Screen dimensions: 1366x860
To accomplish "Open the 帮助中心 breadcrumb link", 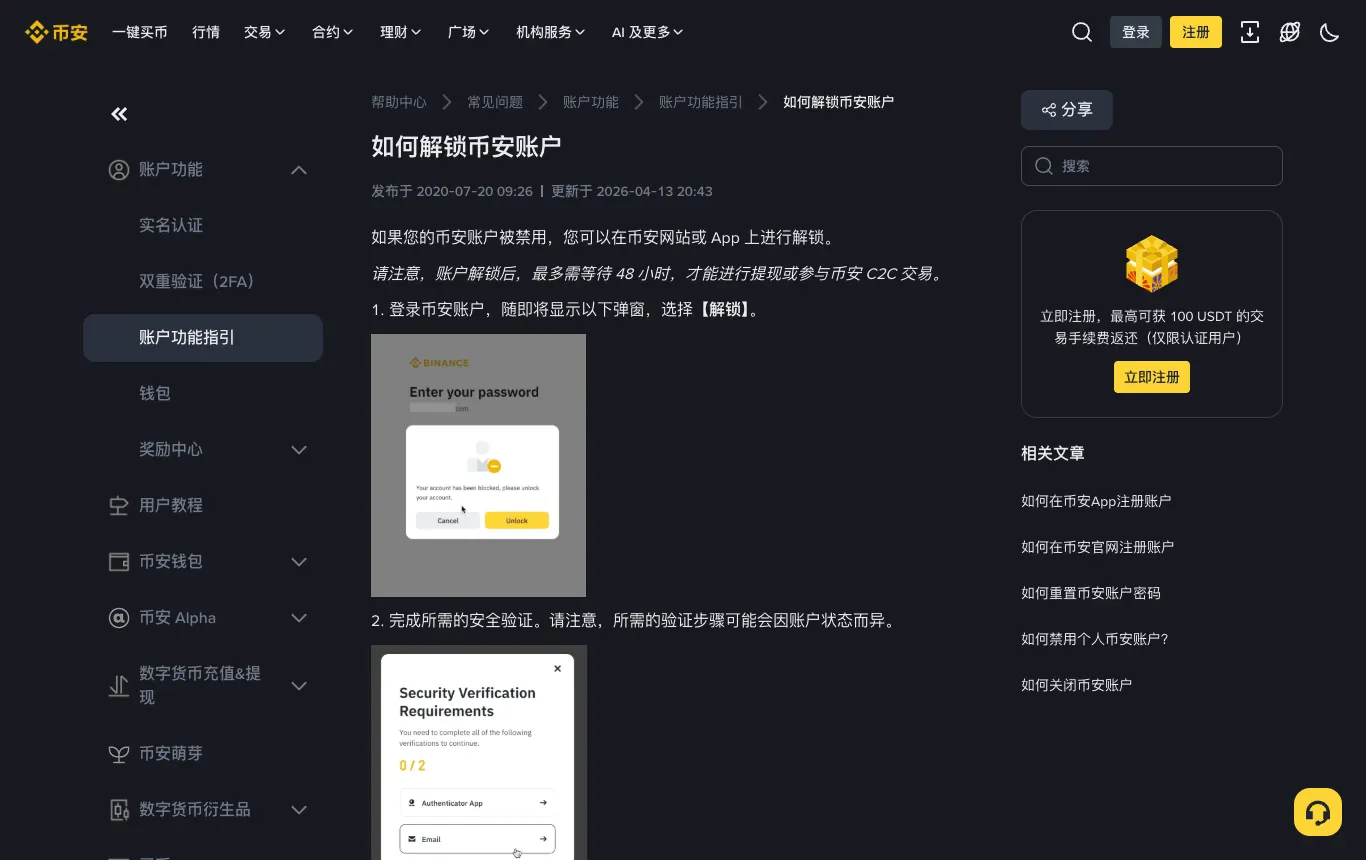I will (399, 102).
